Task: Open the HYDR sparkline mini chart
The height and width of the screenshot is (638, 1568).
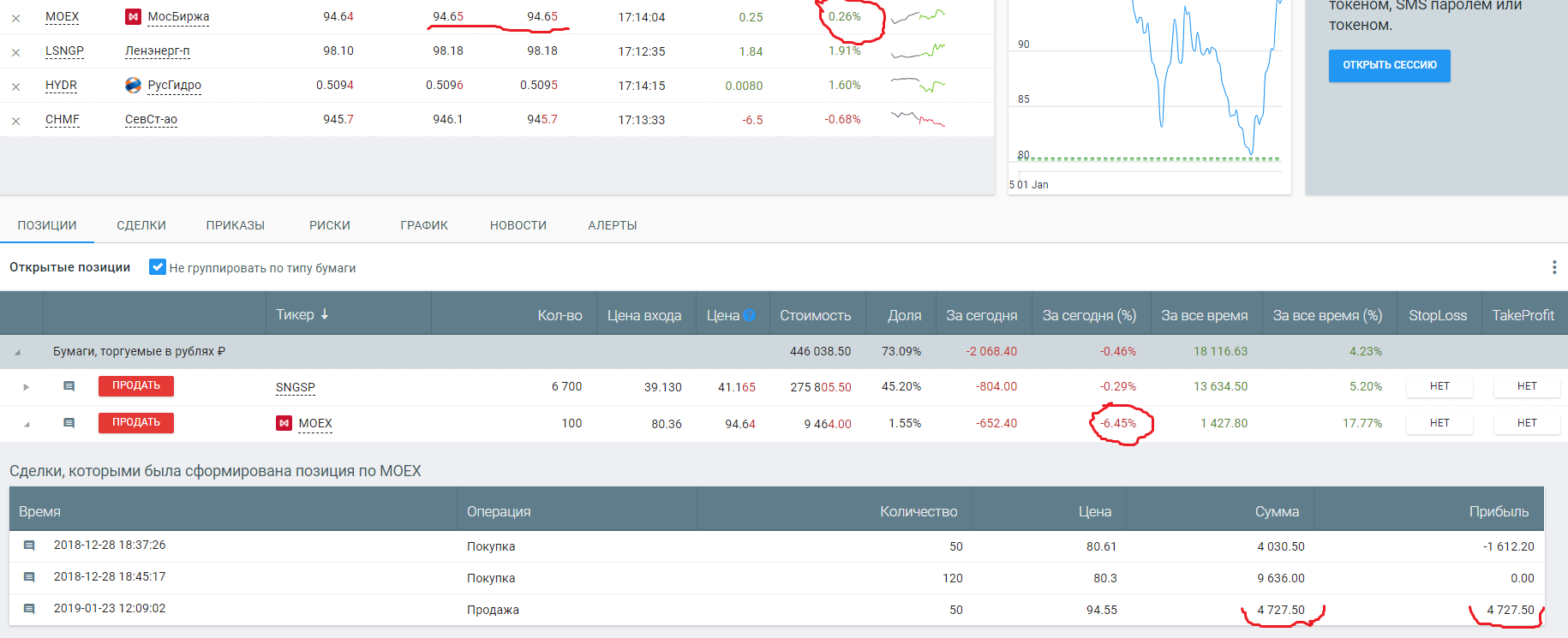Action: 918,85
